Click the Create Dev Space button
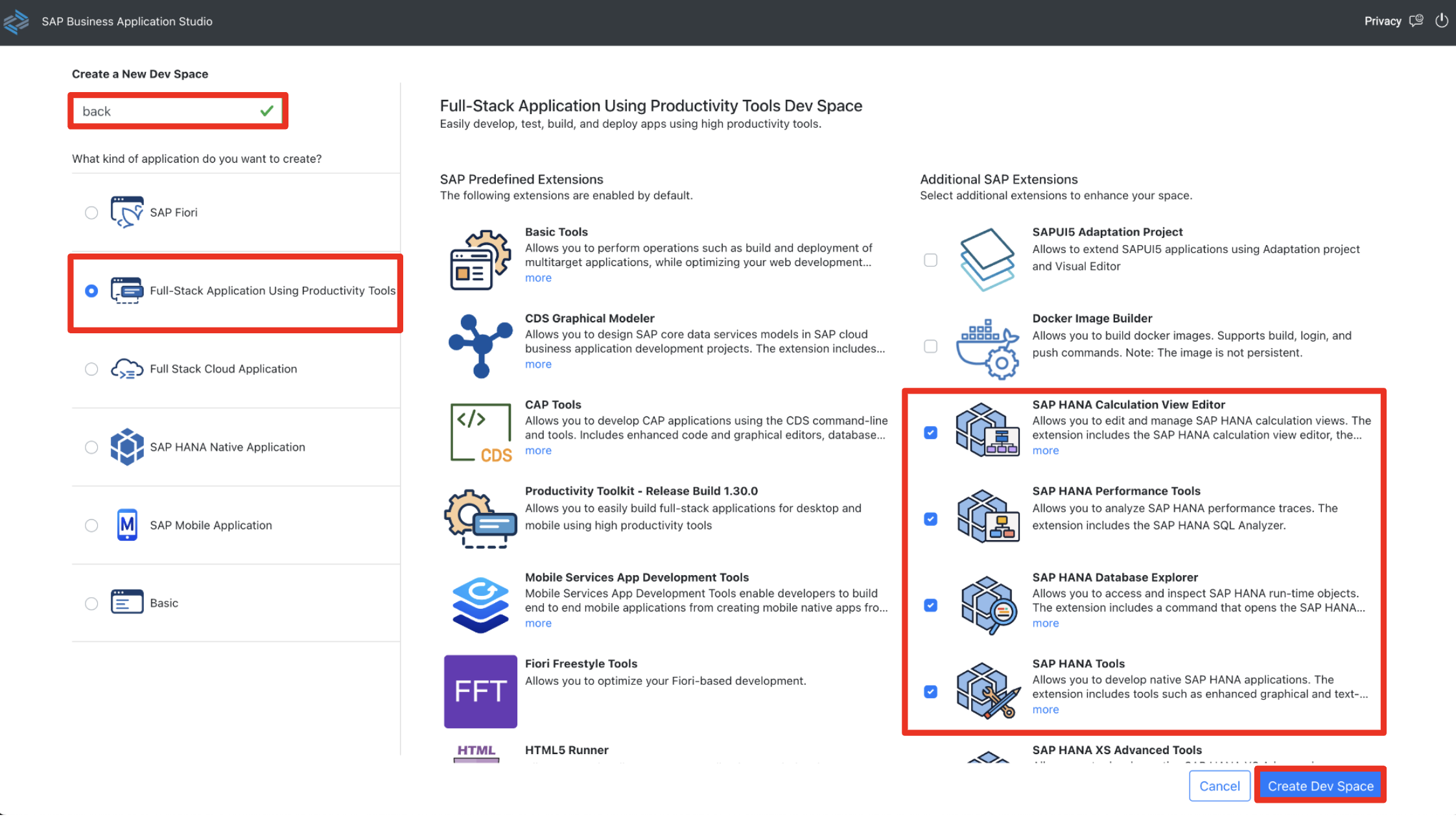The height and width of the screenshot is (817, 1456). pyautogui.click(x=1320, y=786)
